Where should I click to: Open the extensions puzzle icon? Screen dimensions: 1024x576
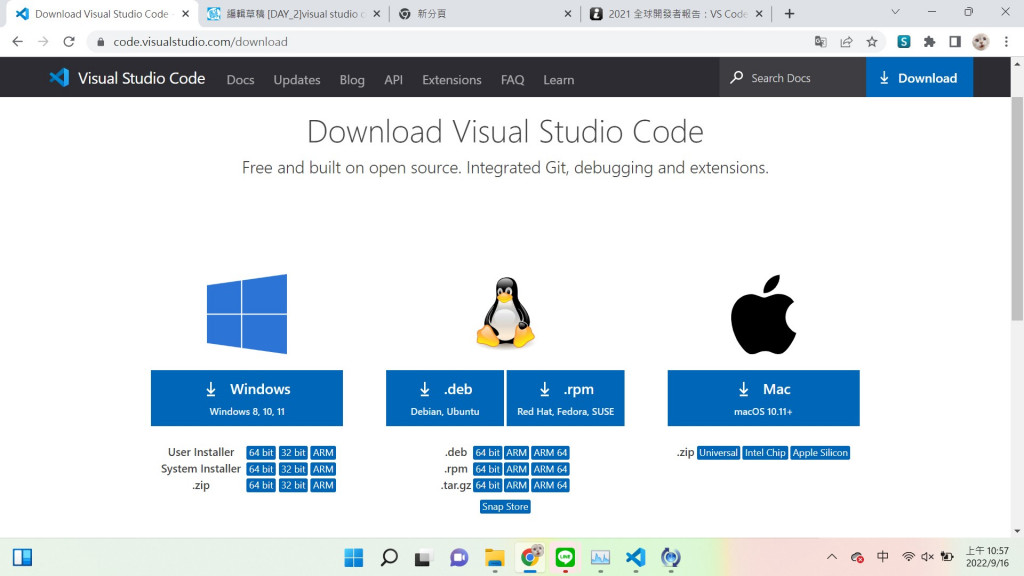click(929, 42)
